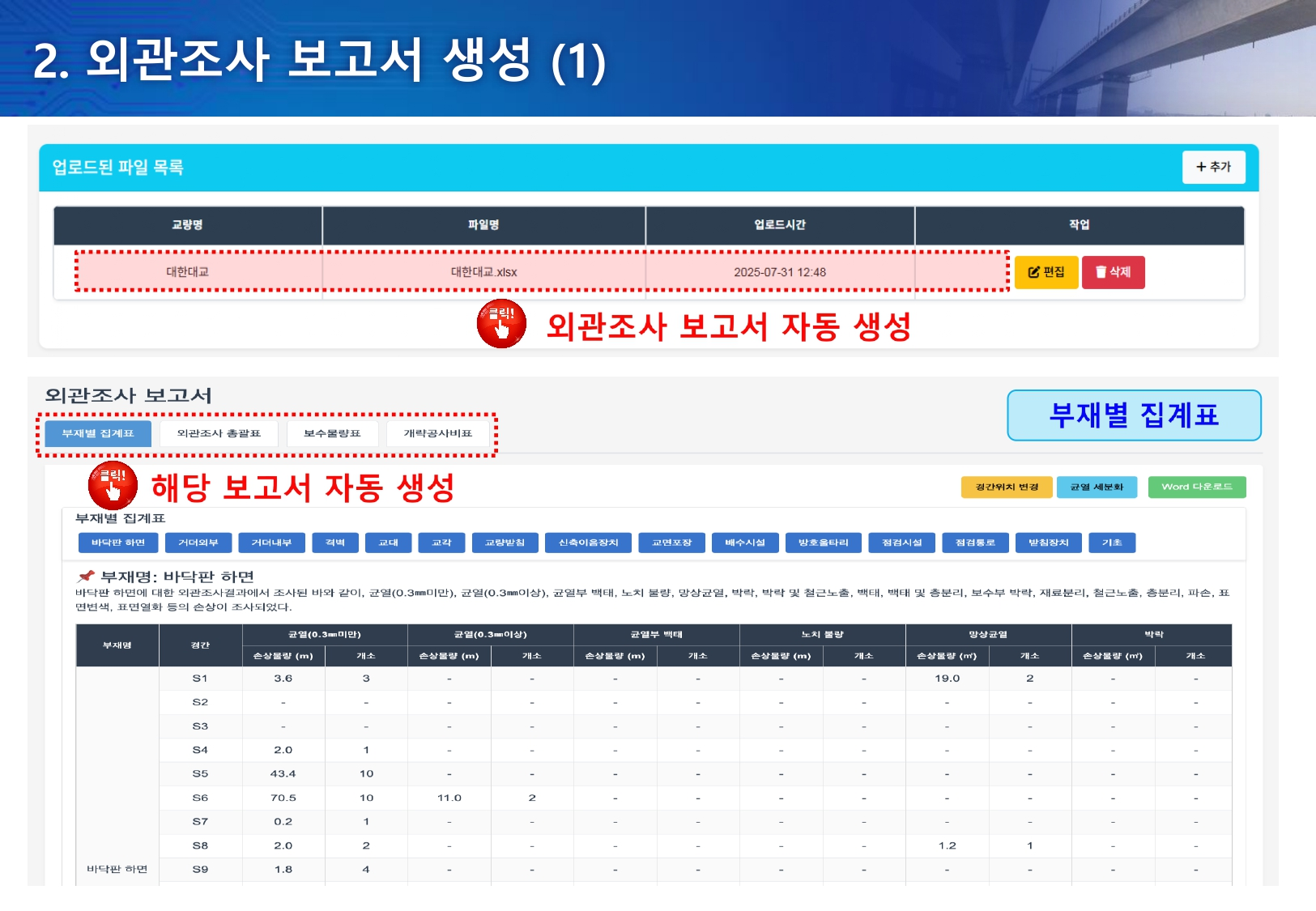Viewport: 1316px width, 911px height.
Task: Choose the 교면포장 component button
Action: pyautogui.click(x=671, y=543)
